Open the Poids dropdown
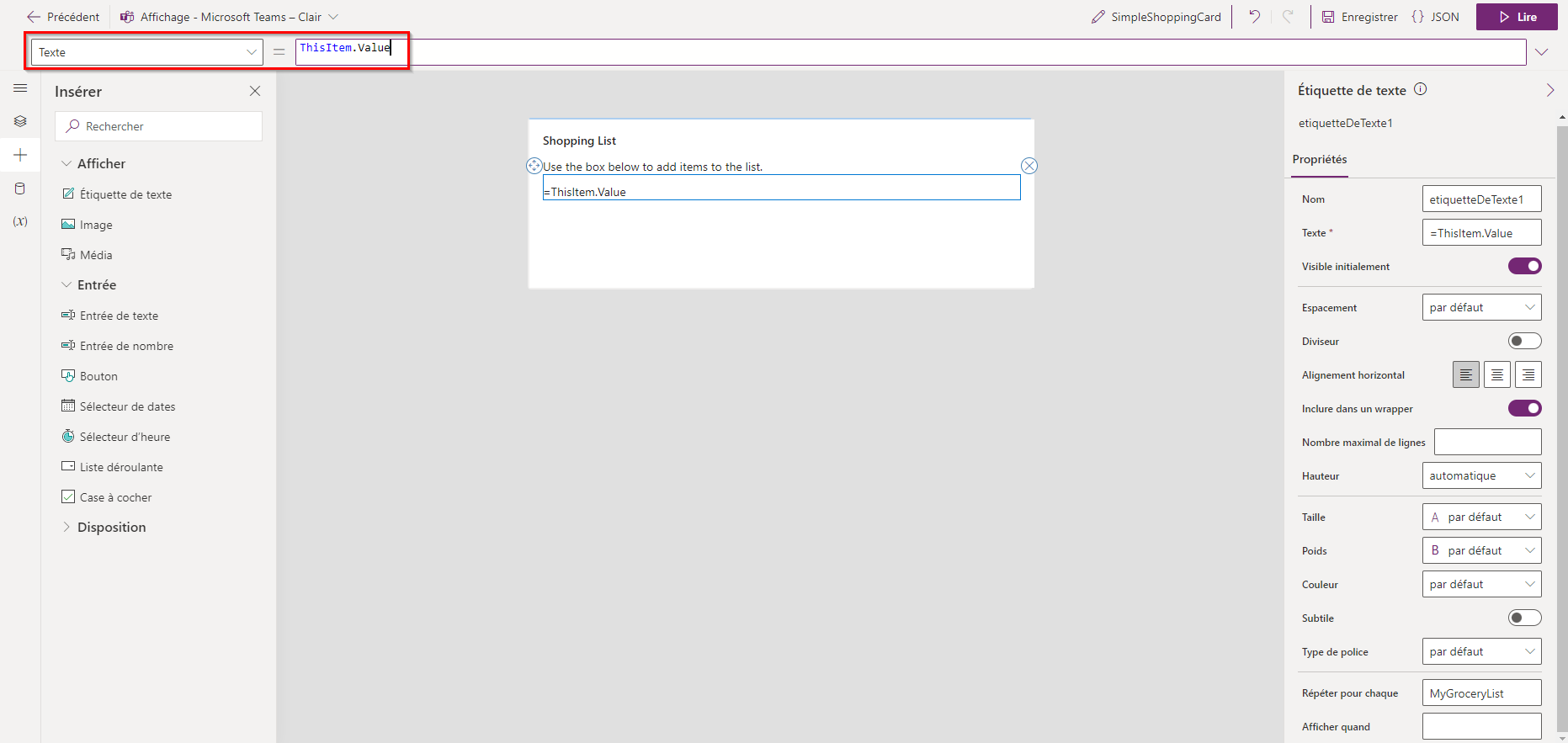 pos(1481,550)
